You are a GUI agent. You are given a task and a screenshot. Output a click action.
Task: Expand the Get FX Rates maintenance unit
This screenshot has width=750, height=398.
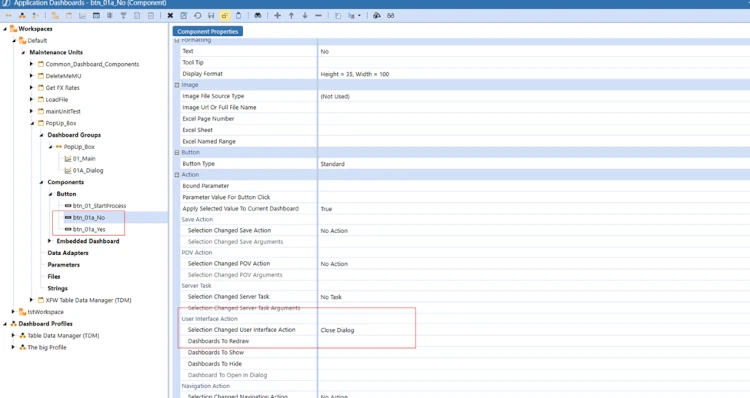[32, 88]
